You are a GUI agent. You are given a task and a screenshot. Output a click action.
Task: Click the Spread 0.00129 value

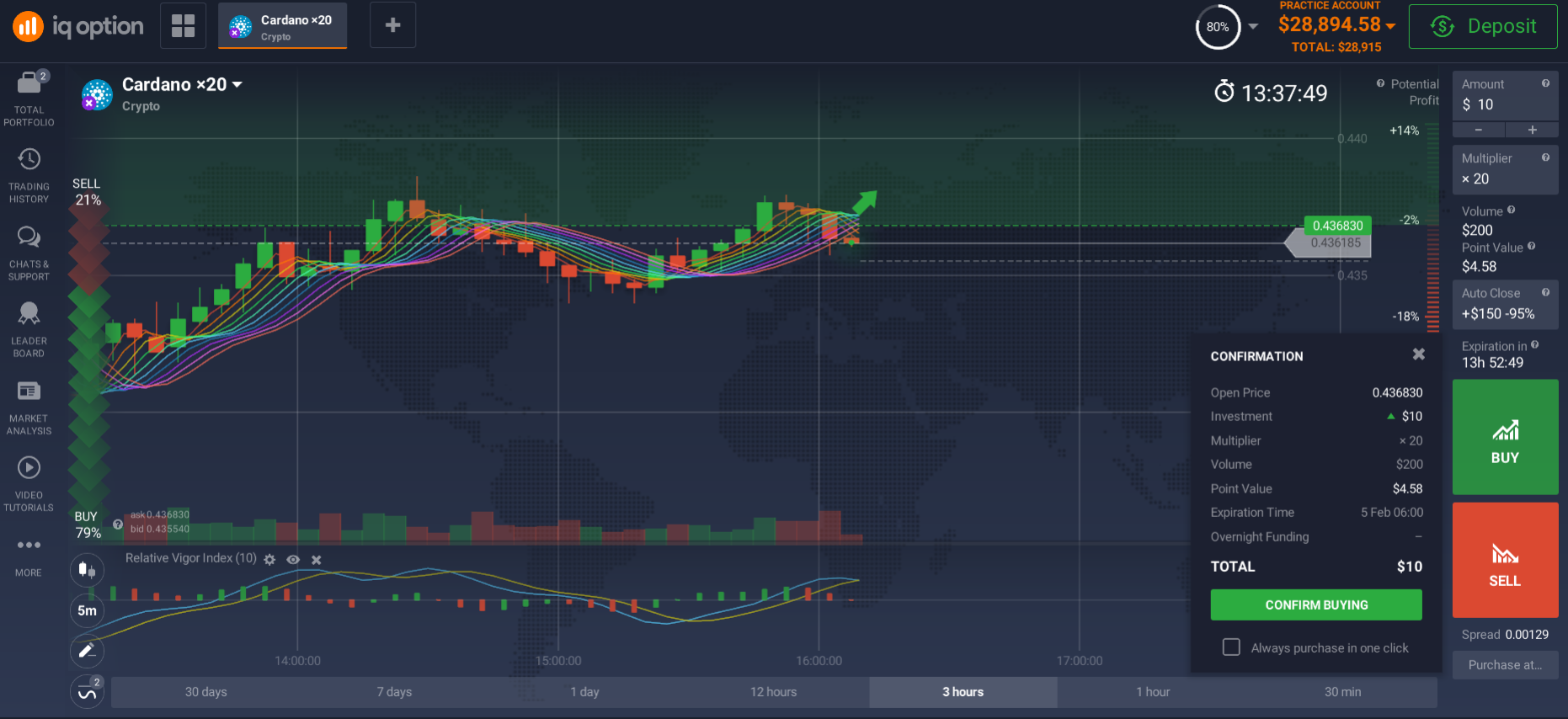point(1527,635)
